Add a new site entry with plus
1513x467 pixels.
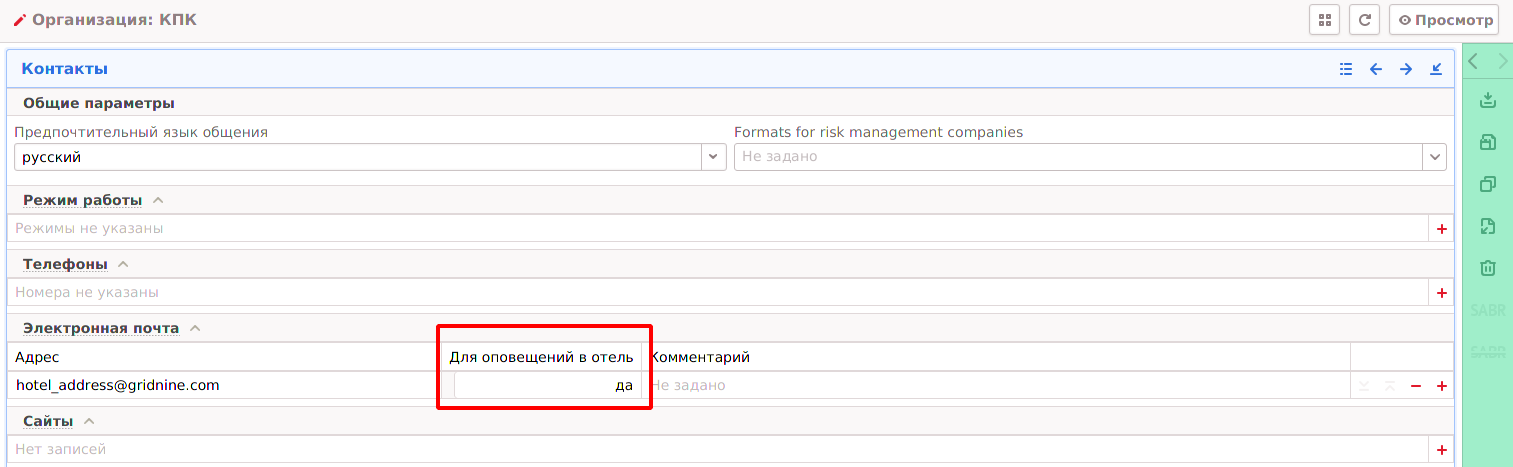click(1441, 450)
